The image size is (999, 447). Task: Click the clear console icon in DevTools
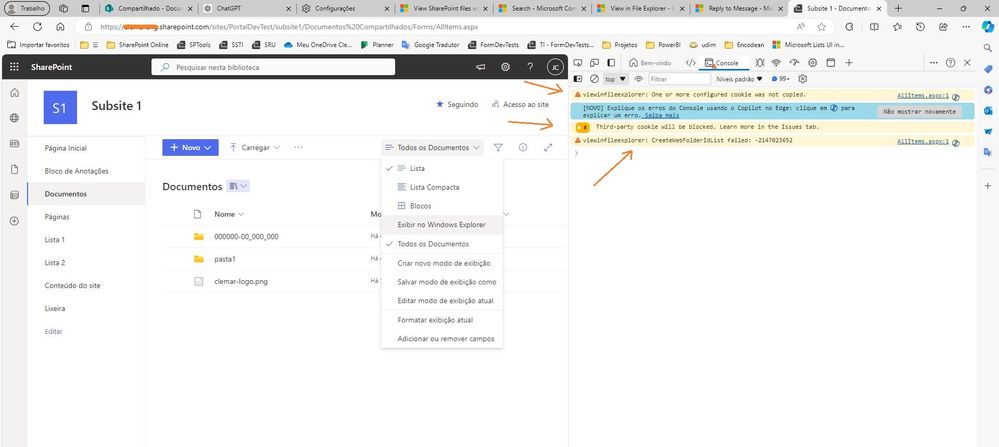[x=594, y=79]
